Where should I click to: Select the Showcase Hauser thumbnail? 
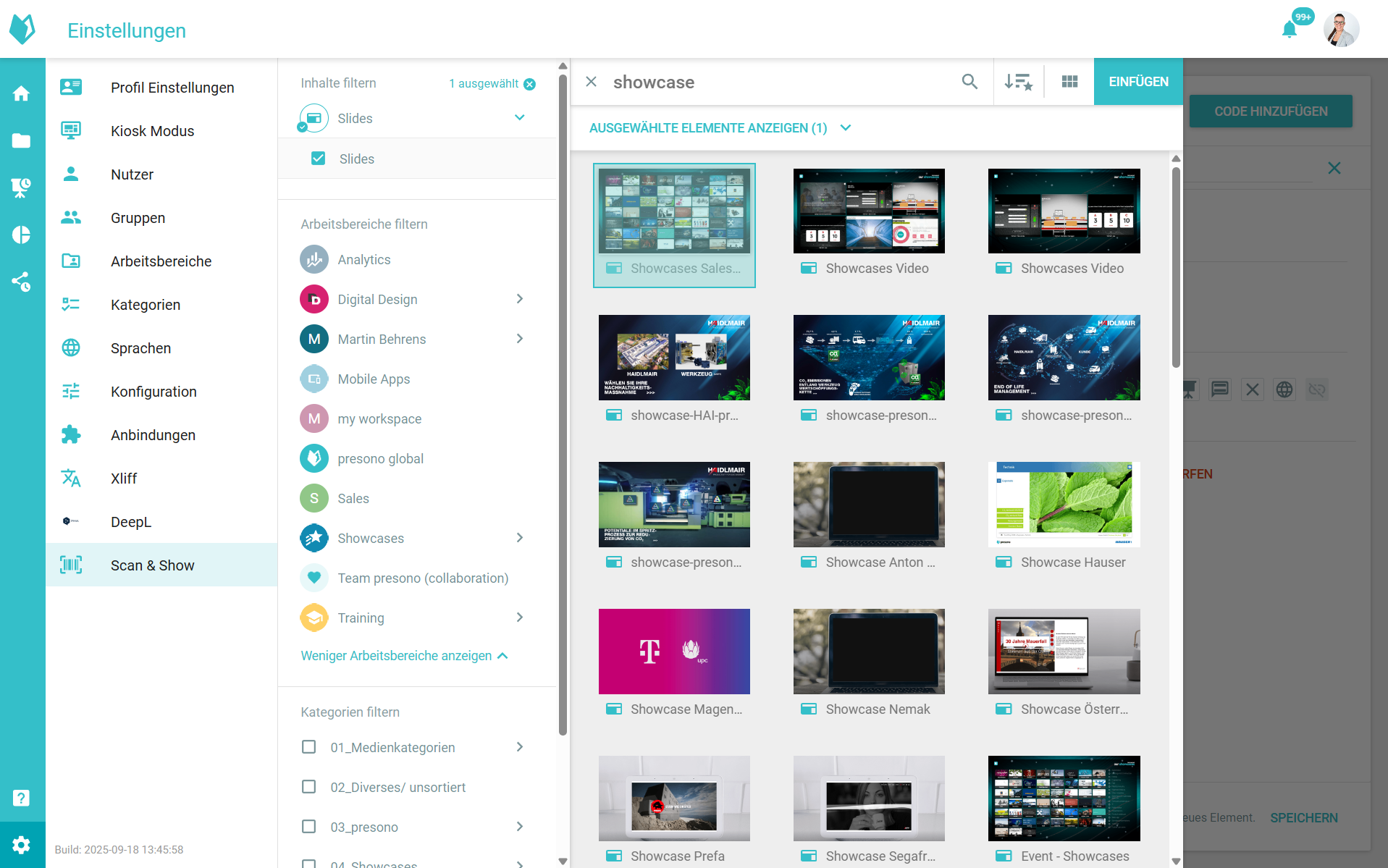pyautogui.click(x=1064, y=505)
